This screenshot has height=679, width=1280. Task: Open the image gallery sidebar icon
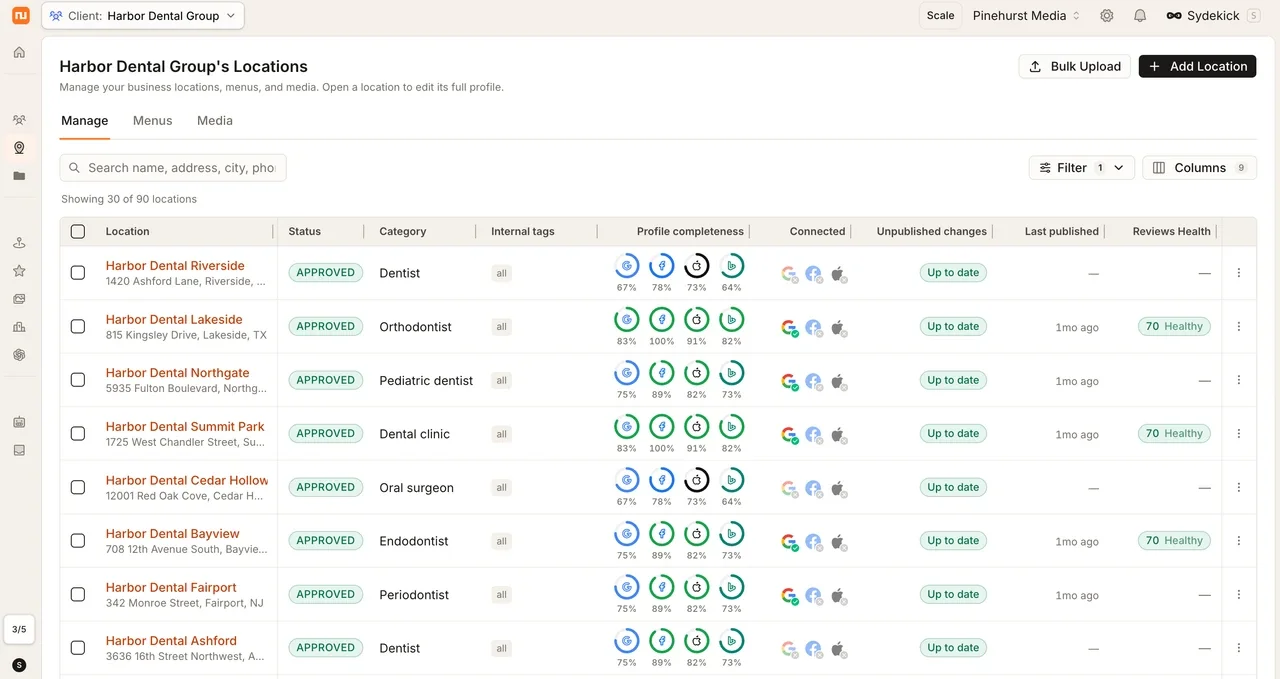tap(19, 299)
